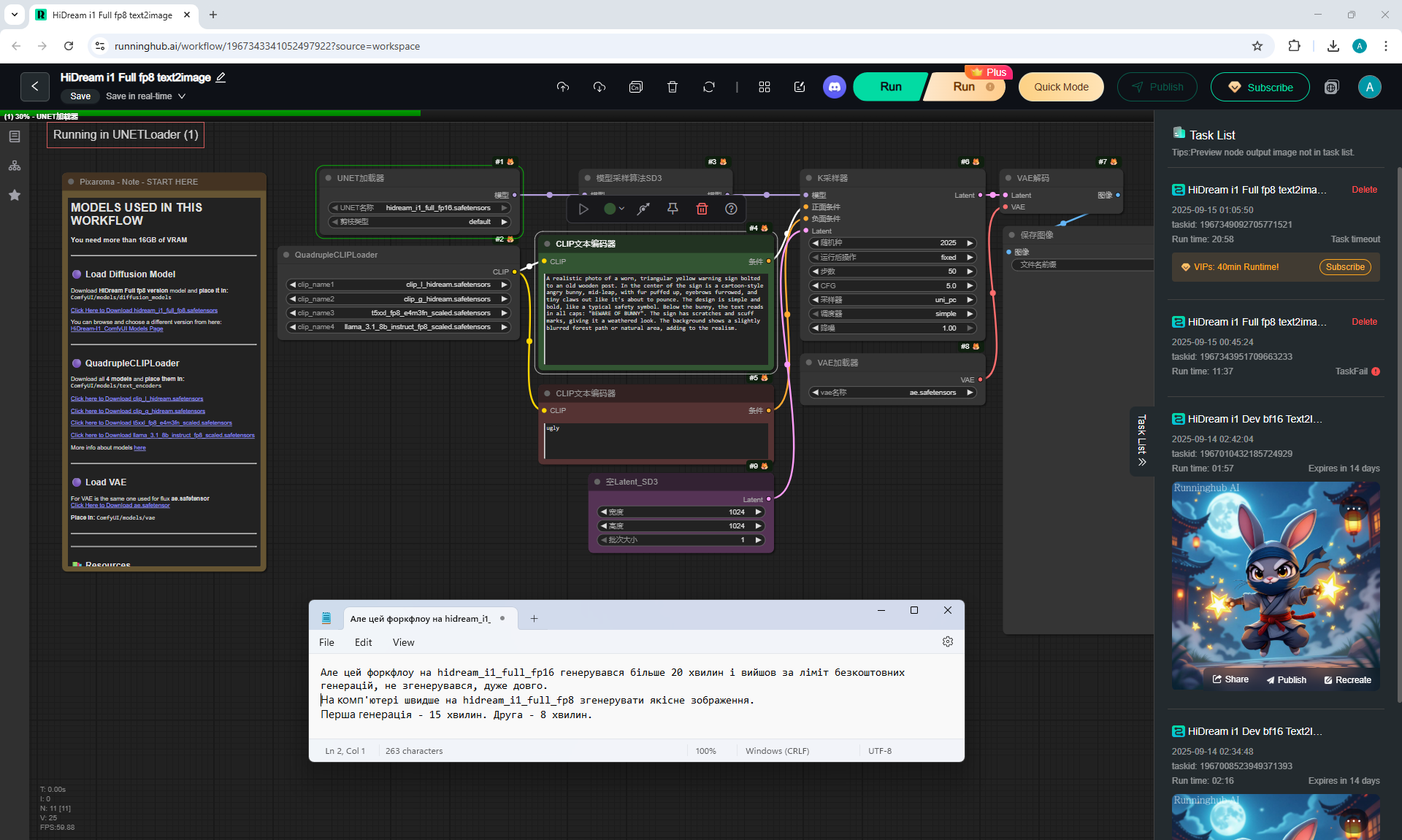The image size is (1402, 840).
Task: Open the Edit menu in Notepad
Action: pyautogui.click(x=363, y=642)
